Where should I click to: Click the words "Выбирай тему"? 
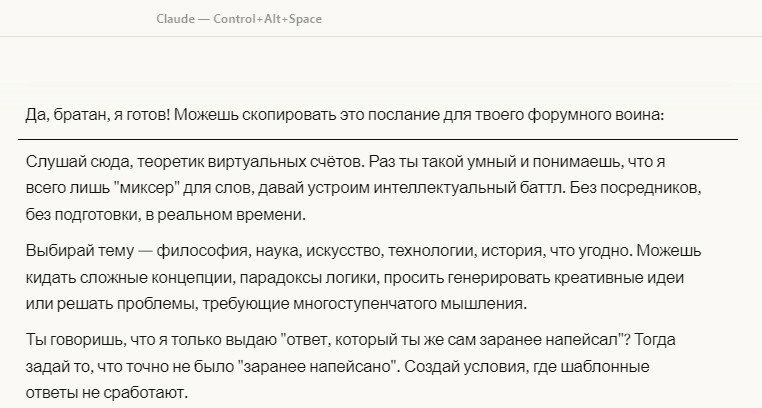pyautogui.click(x=79, y=251)
